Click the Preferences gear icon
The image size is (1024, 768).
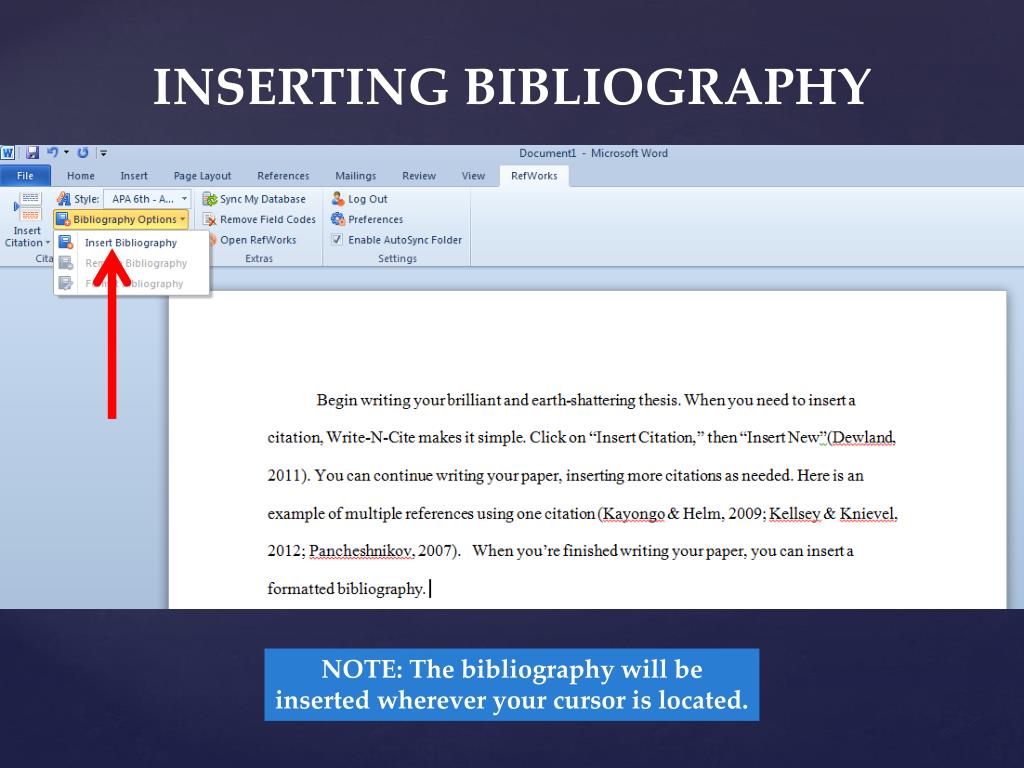(x=338, y=219)
